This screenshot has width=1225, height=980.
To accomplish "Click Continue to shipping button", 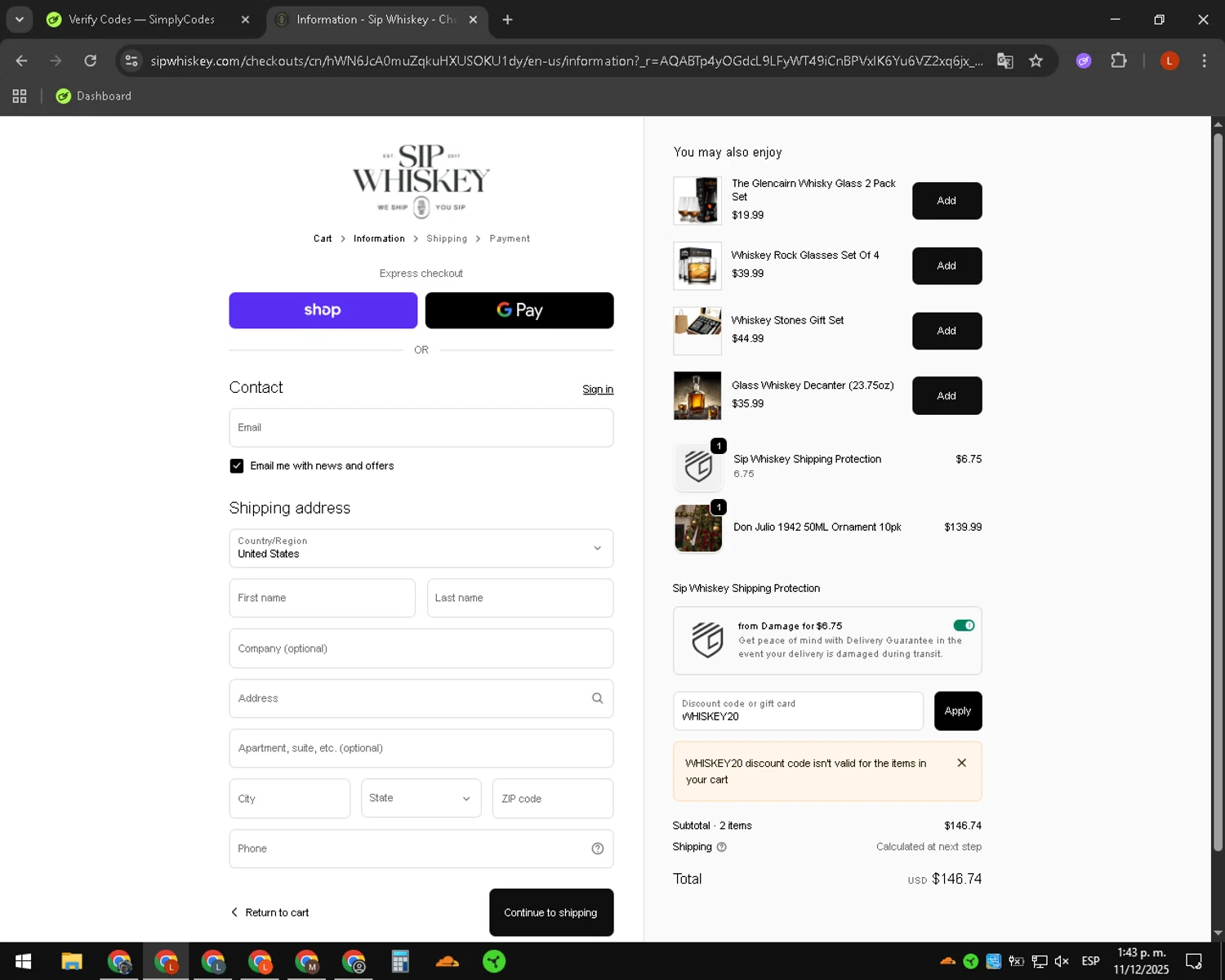I will tap(551, 913).
